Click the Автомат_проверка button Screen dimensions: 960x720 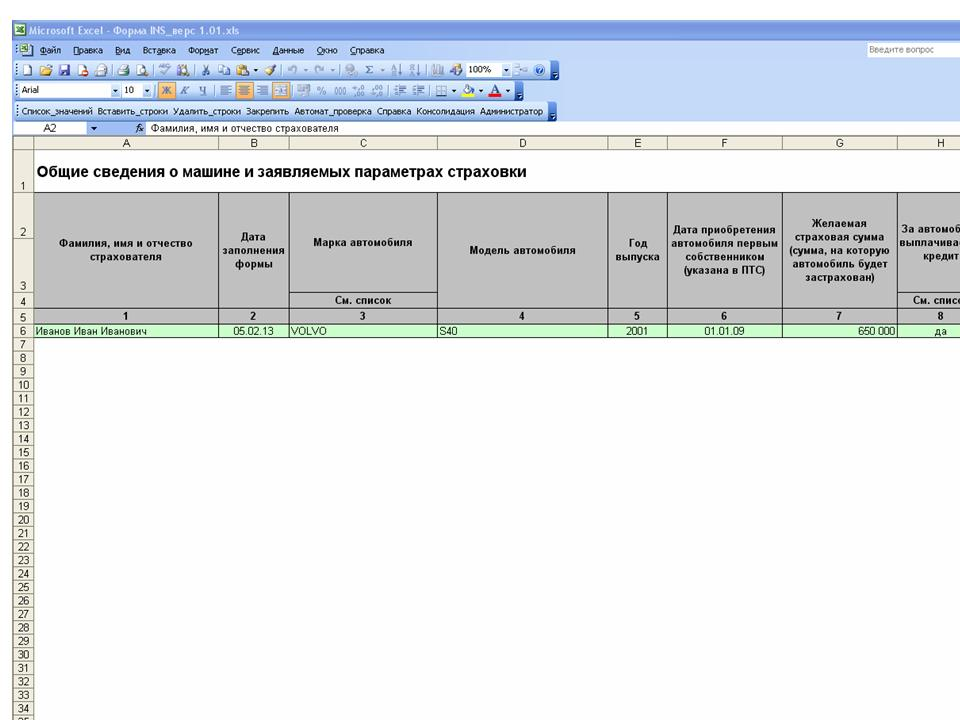(332, 111)
